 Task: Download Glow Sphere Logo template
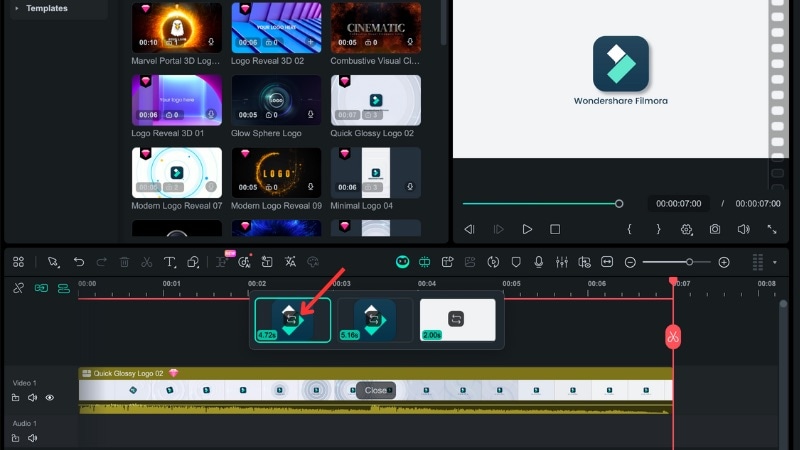pos(310,114)
